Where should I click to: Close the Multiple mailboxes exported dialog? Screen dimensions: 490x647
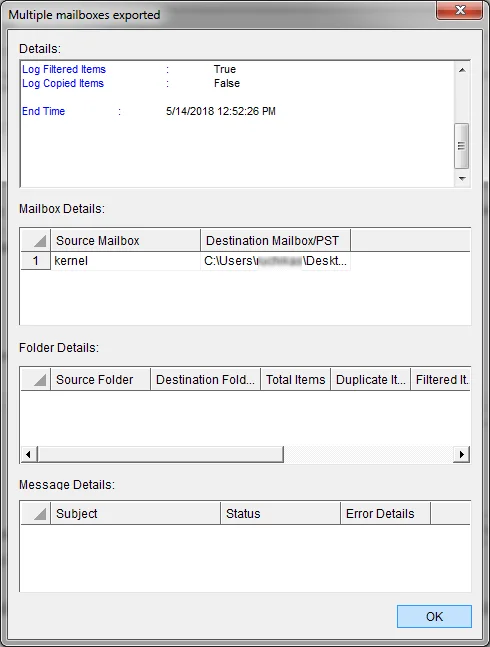coord(459,9)
